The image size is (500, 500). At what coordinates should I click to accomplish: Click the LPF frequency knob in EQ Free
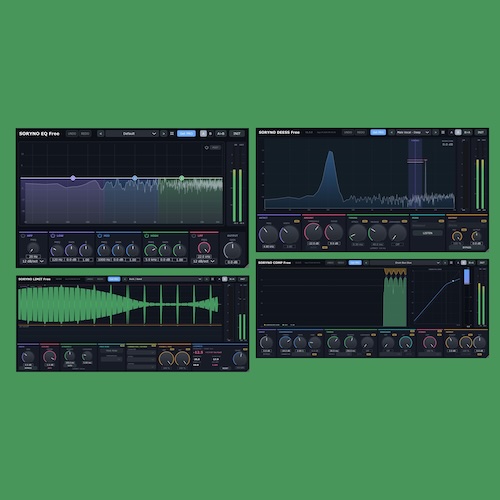pos(204,248)
